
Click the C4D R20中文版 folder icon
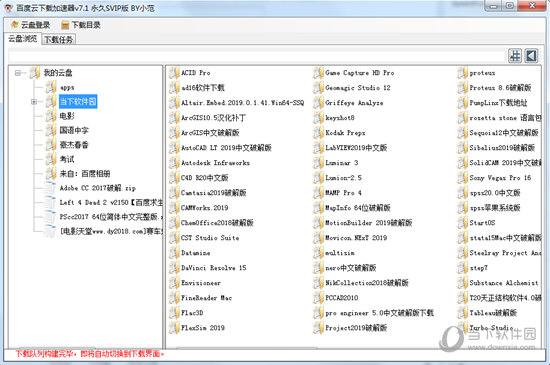[x=174, y=178]
